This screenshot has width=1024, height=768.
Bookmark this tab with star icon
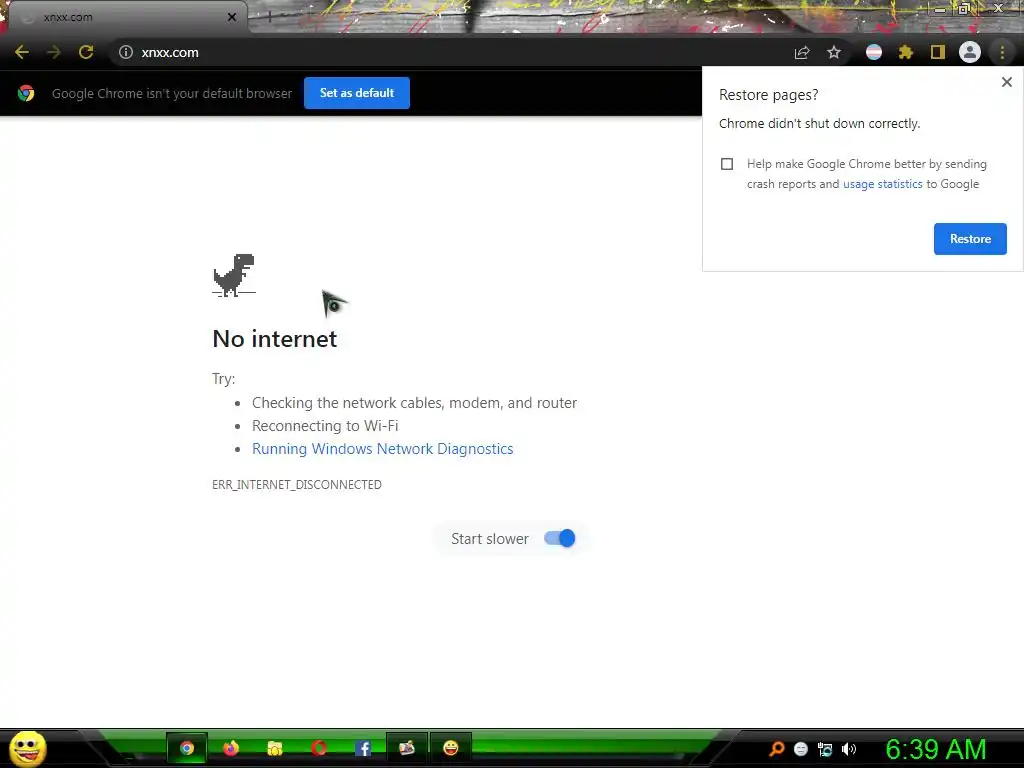tap(834, 52)
